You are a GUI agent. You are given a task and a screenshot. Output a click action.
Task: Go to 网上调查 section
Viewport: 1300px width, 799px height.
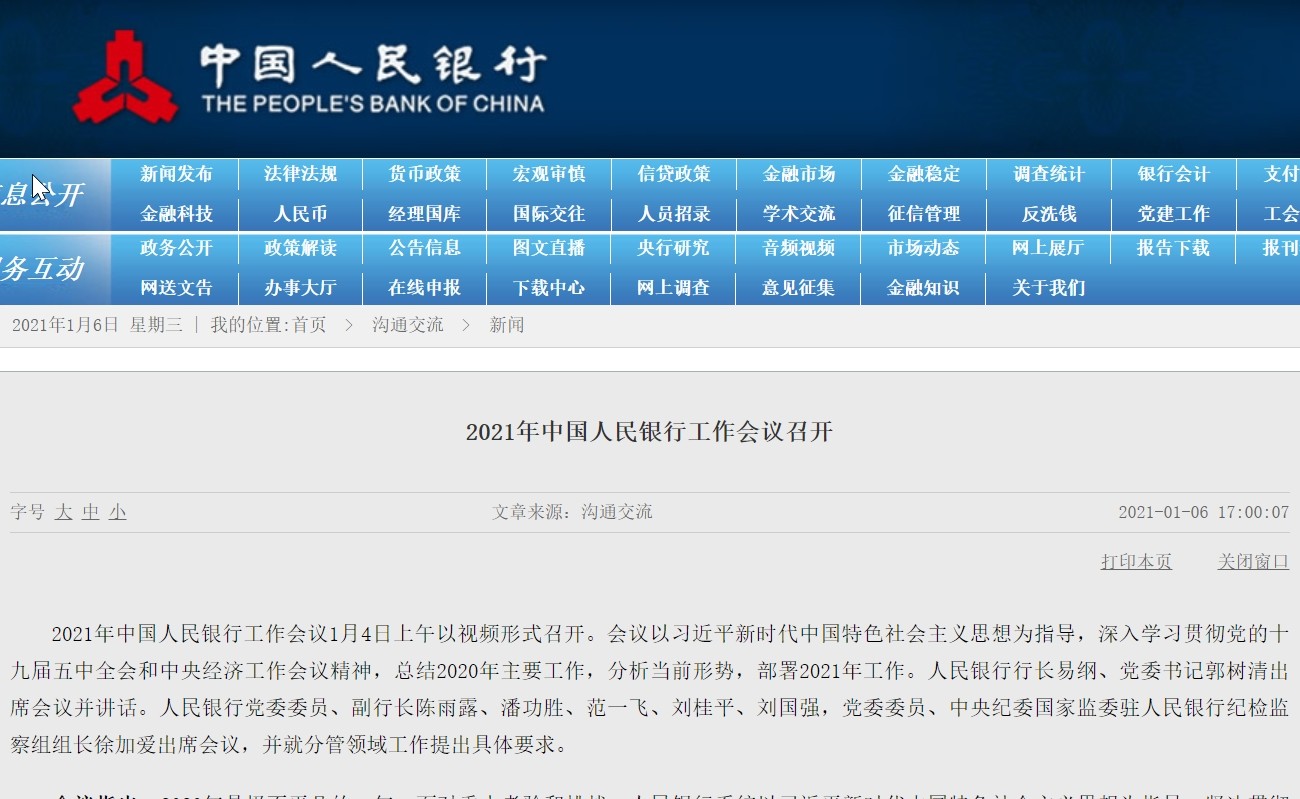click(x=674, y=288)
